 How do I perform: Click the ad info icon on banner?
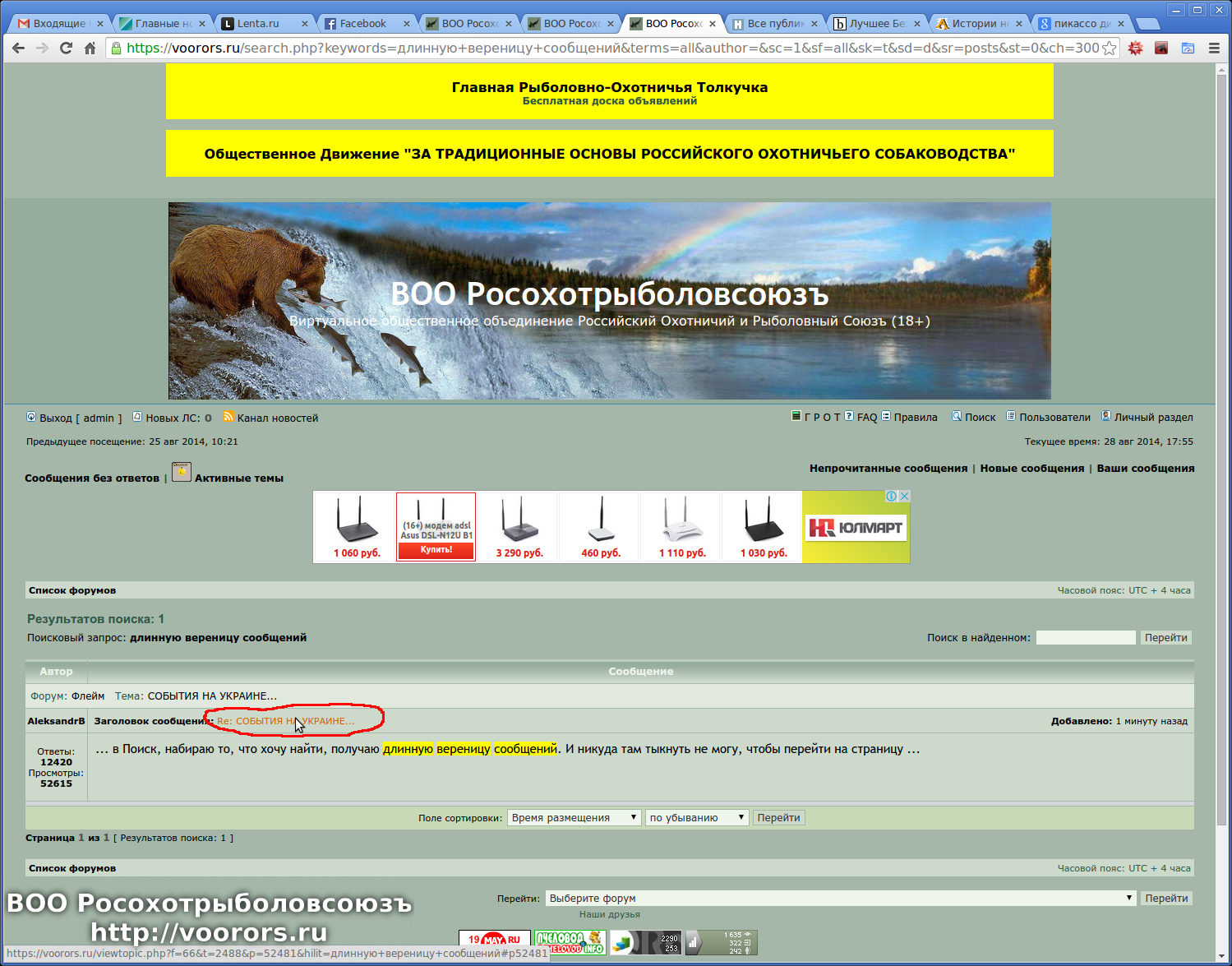click(x=891, y=497)
